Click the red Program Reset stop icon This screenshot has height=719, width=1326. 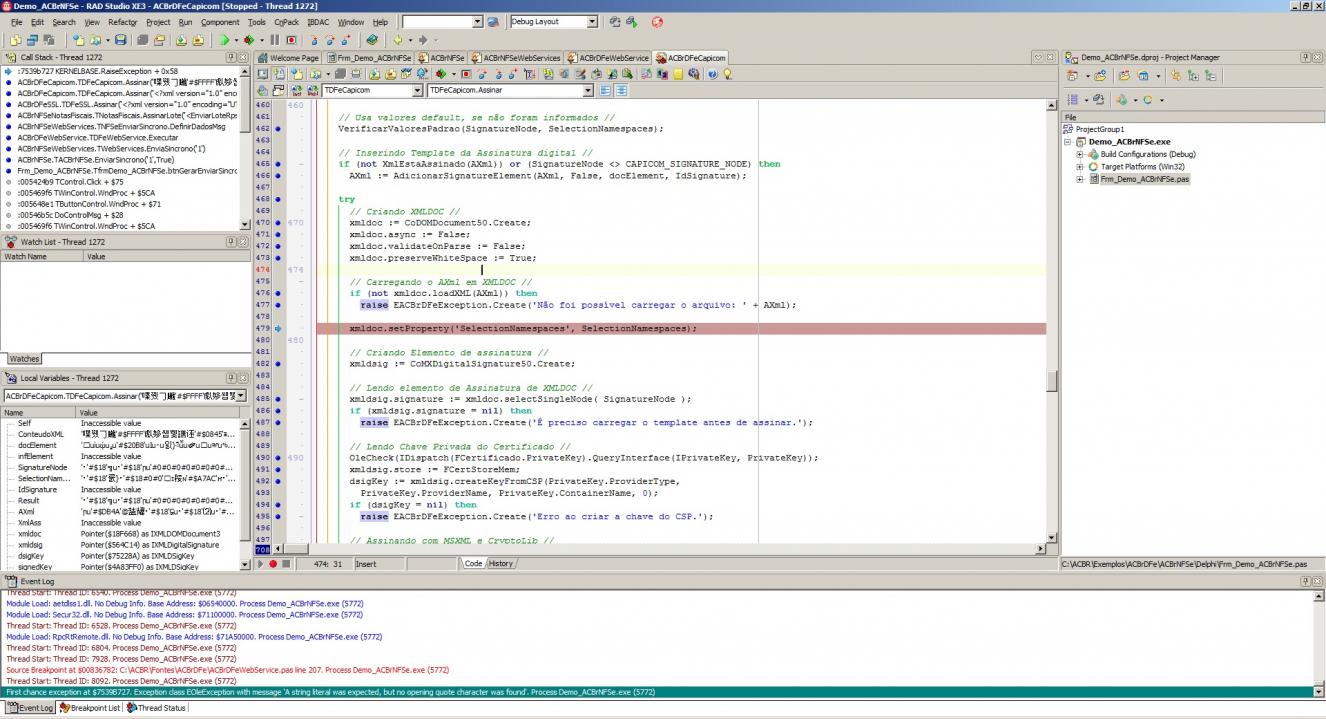pos(291,40)
